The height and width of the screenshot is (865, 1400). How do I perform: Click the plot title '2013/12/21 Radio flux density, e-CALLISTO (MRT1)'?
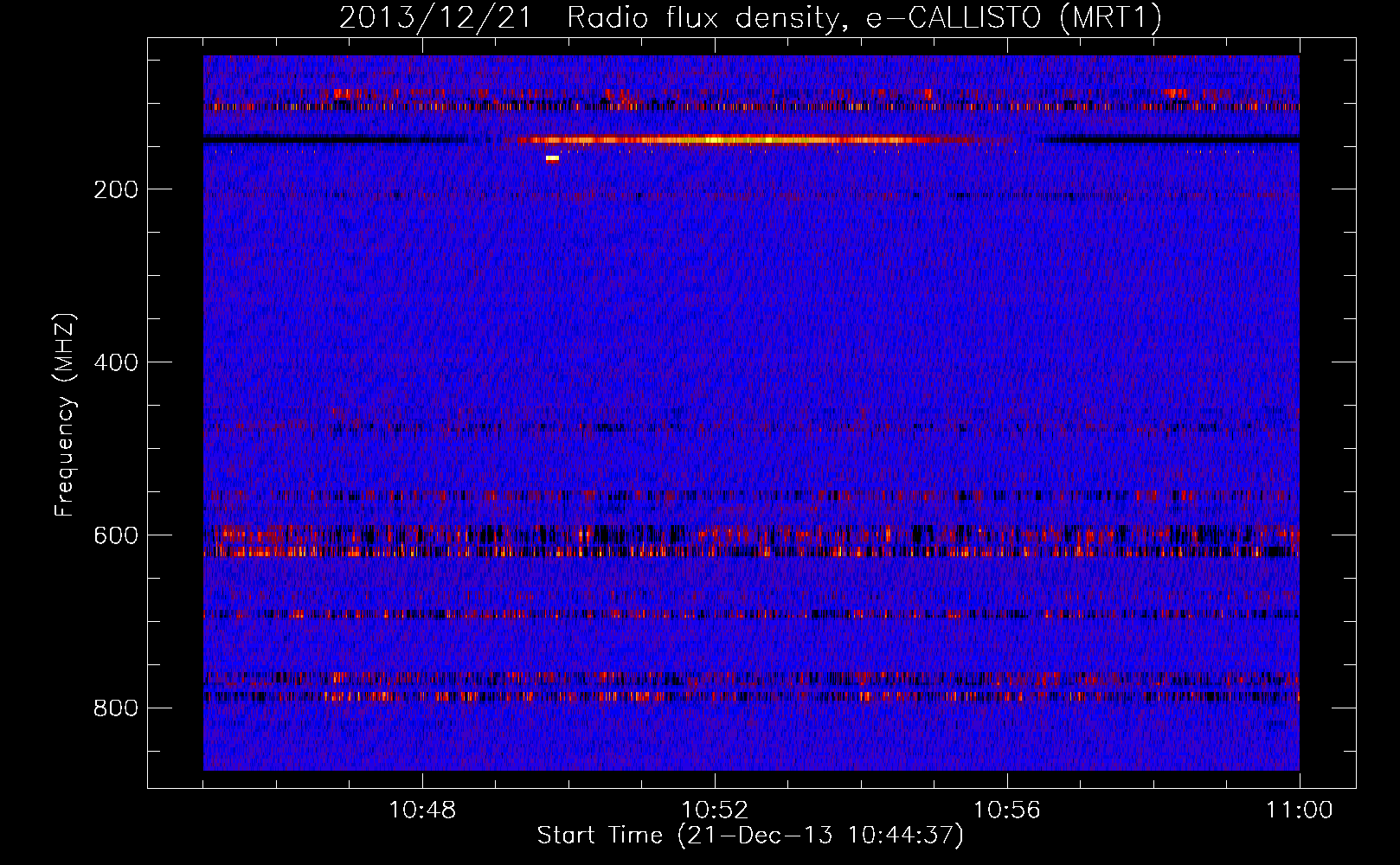[x=750, y=17]
